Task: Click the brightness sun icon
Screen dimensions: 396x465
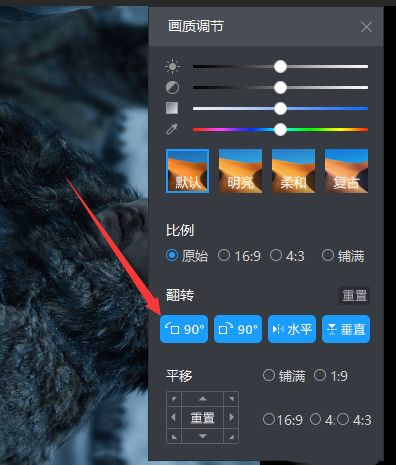Action: (172, 66)
